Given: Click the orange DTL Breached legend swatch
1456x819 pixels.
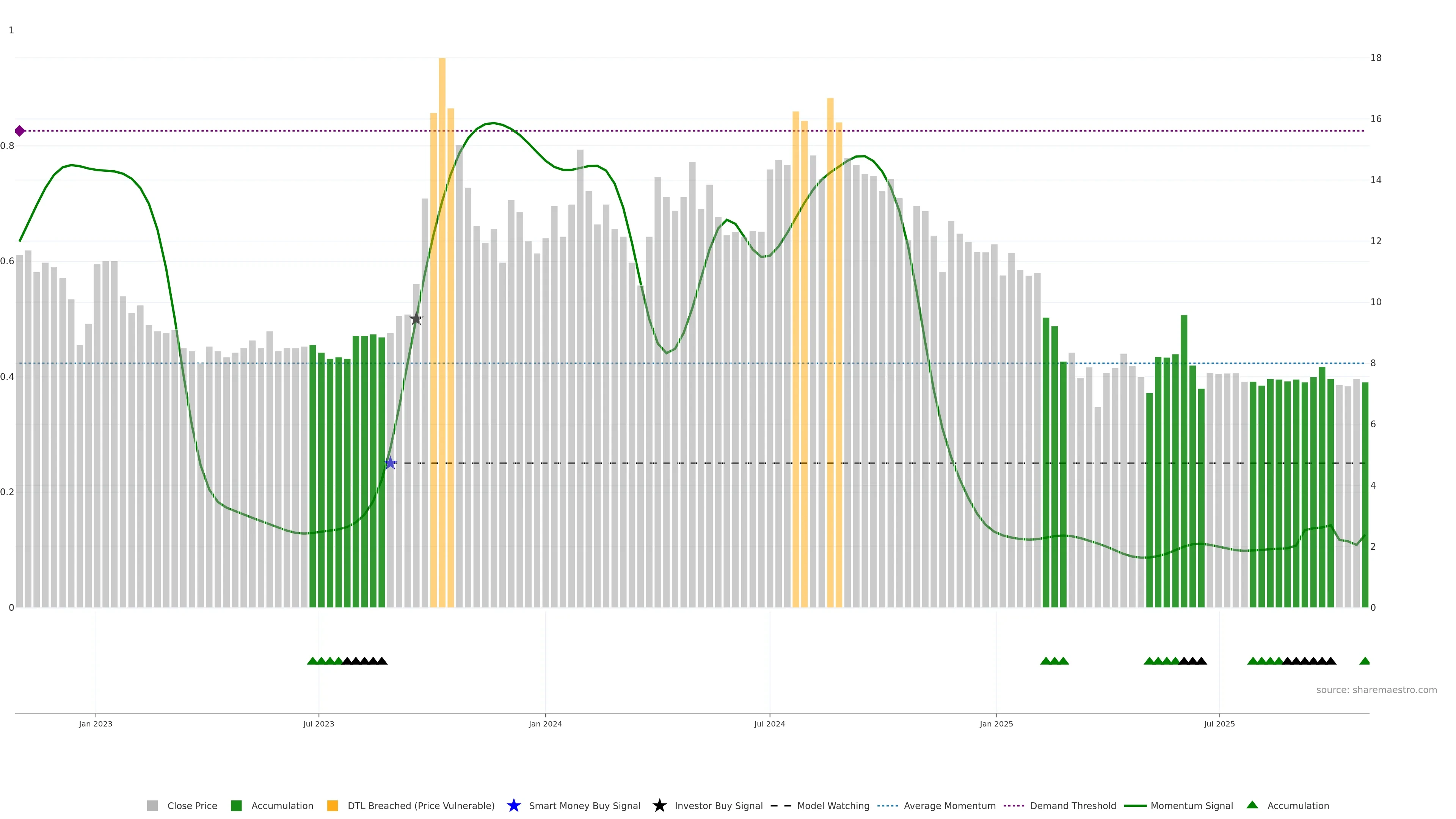Looking at the screenshot, I should tap(333, 806).
